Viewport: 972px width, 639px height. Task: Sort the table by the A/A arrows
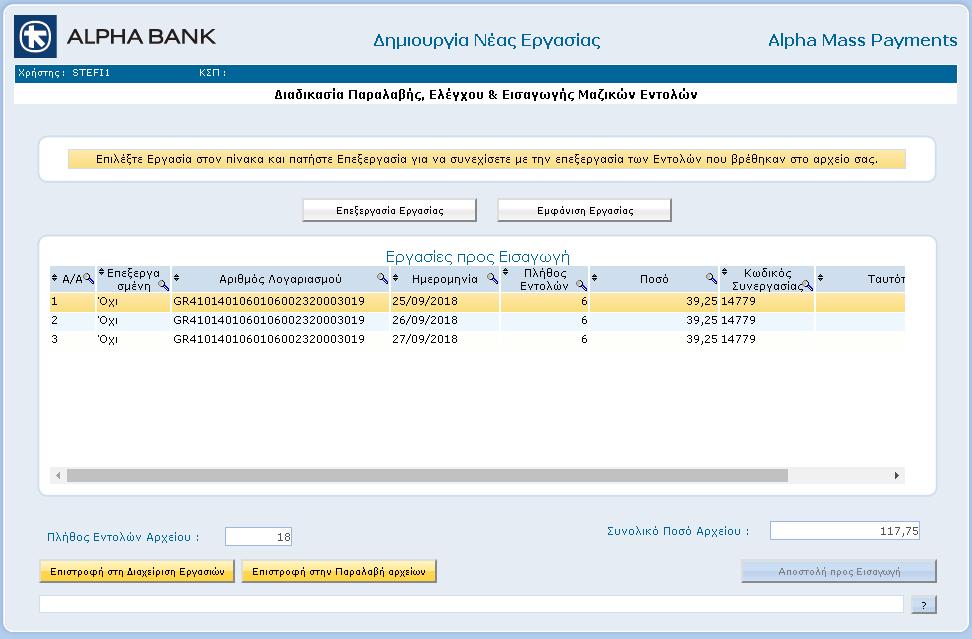point(55,278)
